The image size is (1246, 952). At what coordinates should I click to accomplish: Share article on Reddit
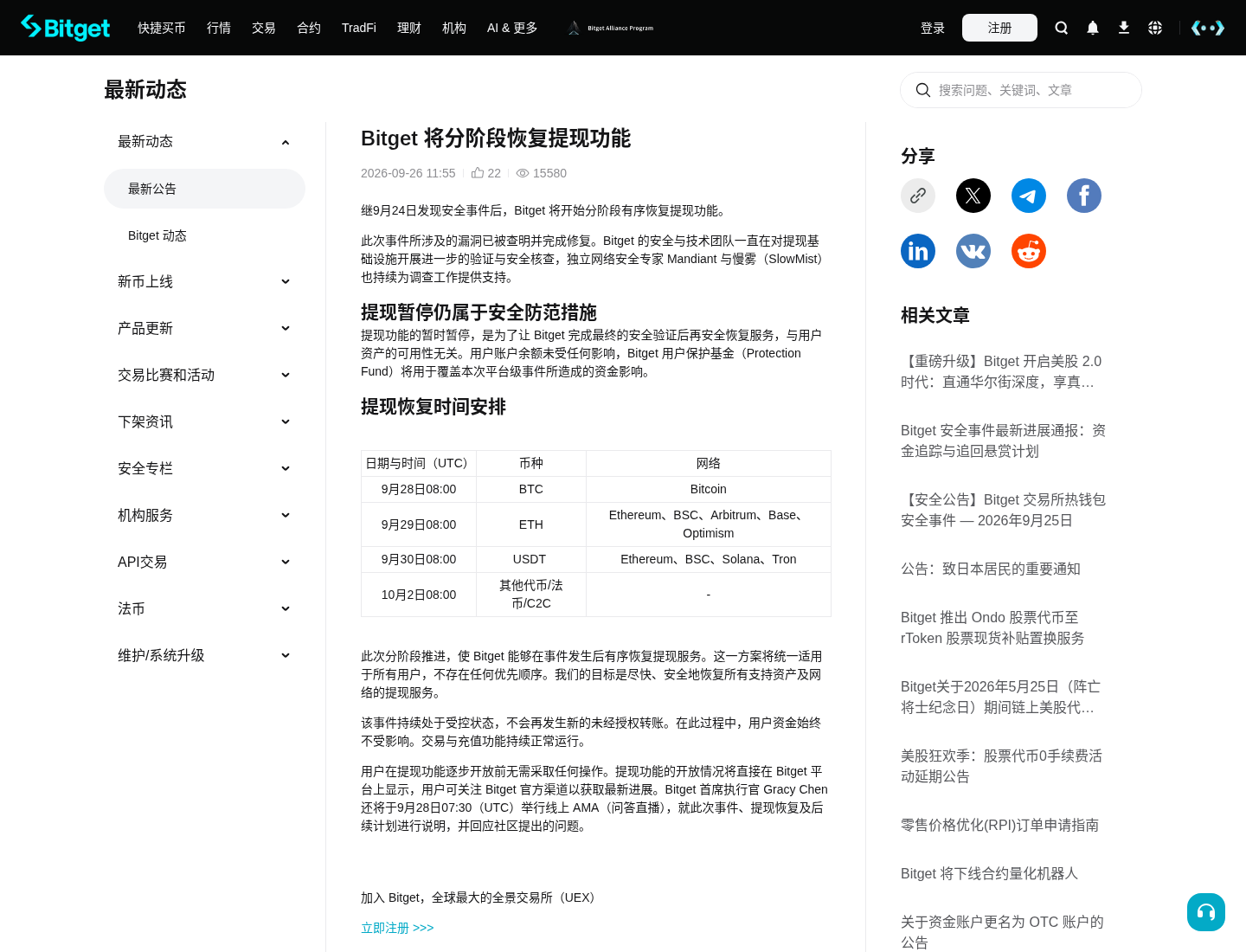click(x=1029, y=251)
